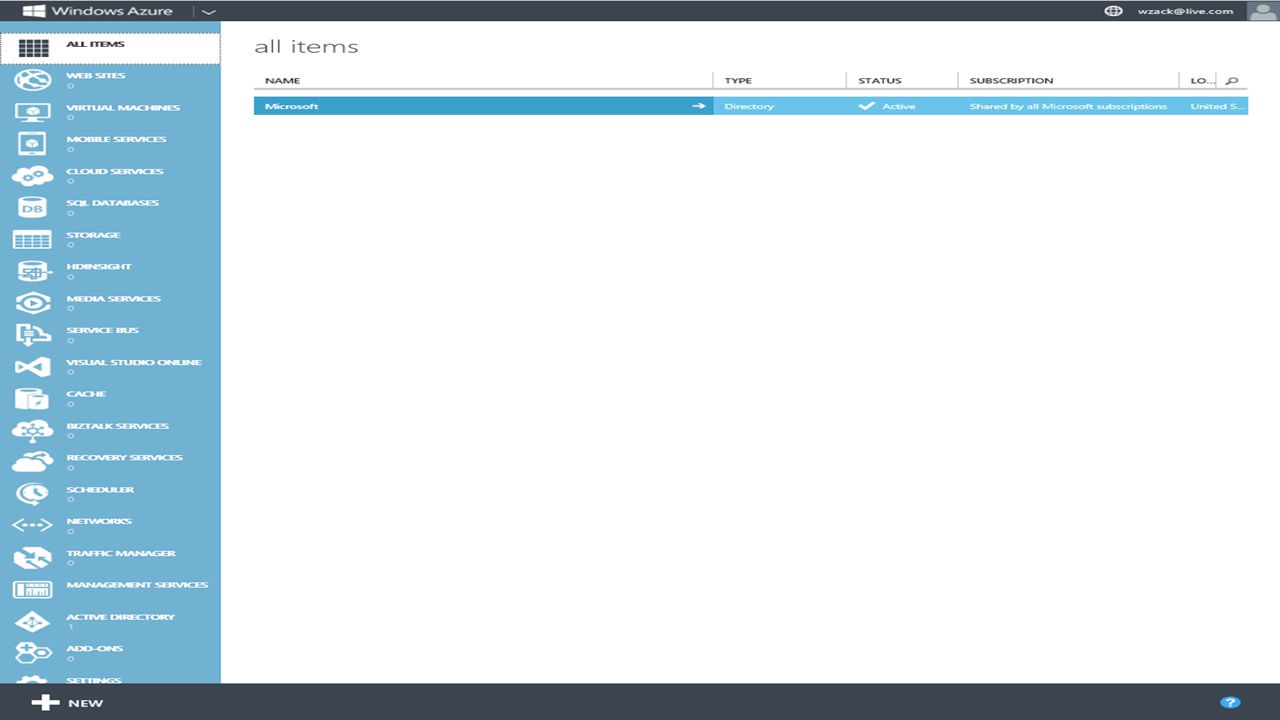The image size is (1280, 720).
Task: Select the Cache icon
Action: coord(33,399)
